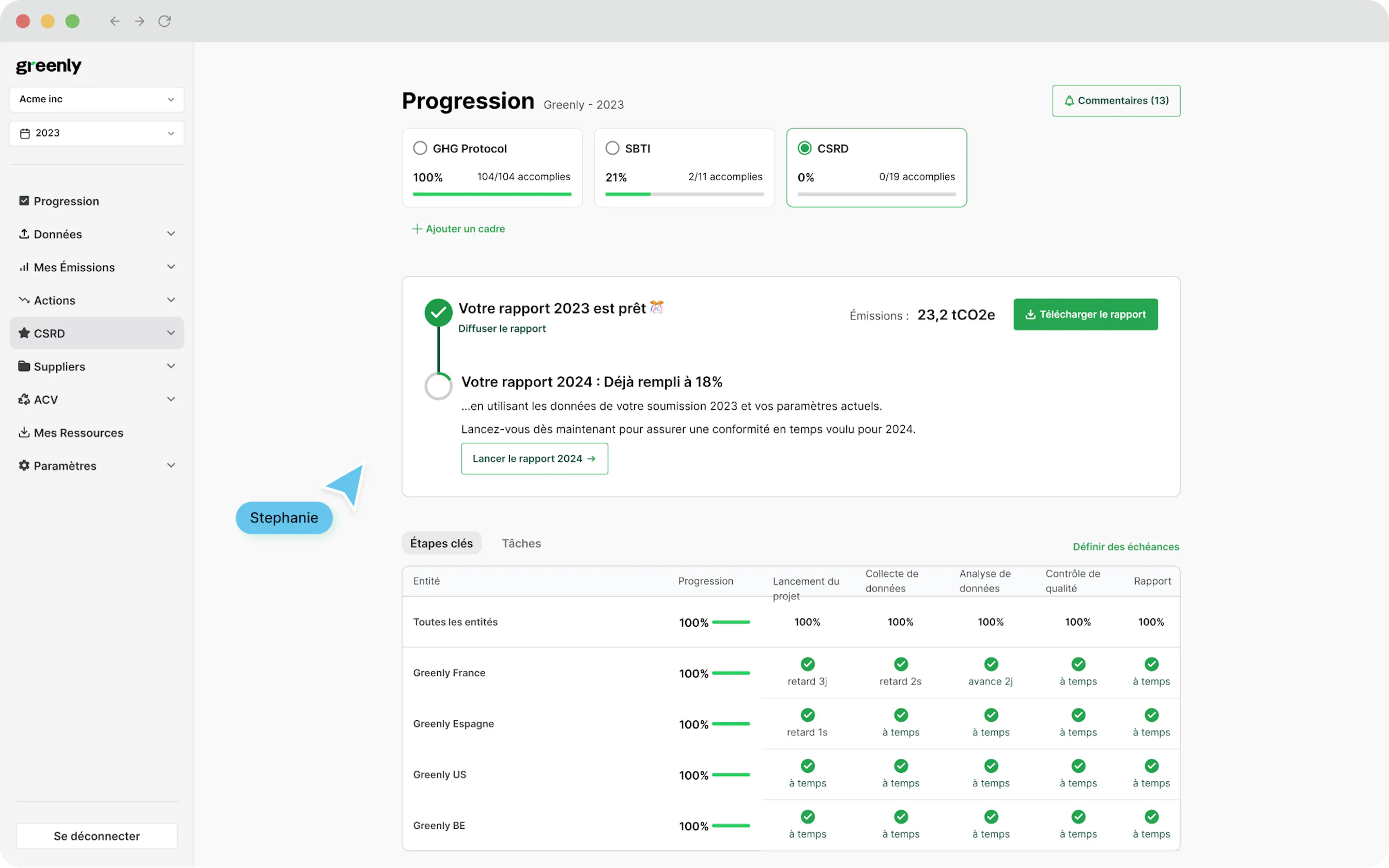
Task: Expand the ACV chevron
Action: tap(171, 399)
